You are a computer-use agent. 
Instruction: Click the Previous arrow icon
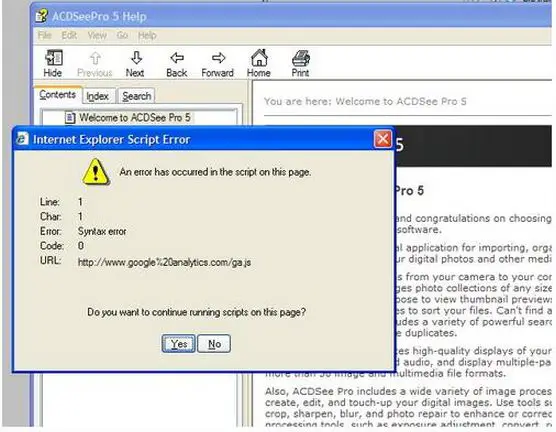click(x=95, y=58)
